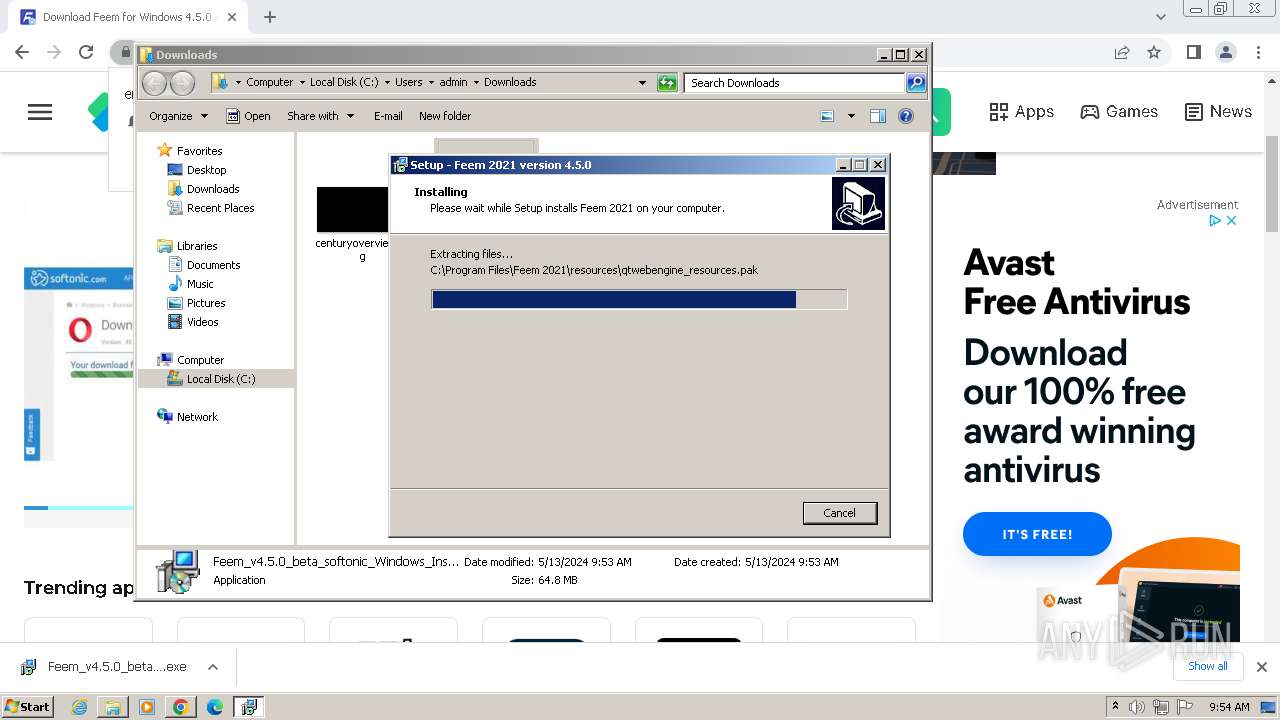1280x720 pixels.
Task: Select Desktop under Favorites
Action: pos(206,170)
